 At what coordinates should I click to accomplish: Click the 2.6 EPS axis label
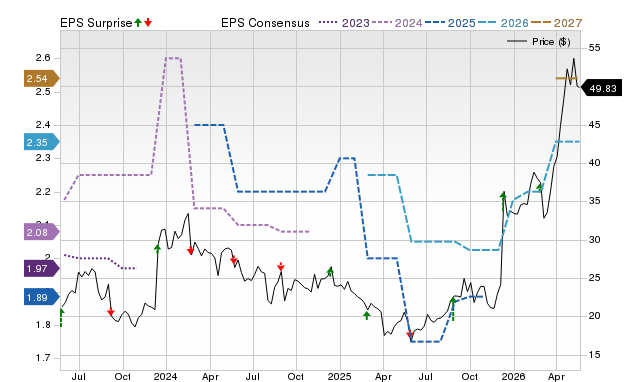click(43, 58)
